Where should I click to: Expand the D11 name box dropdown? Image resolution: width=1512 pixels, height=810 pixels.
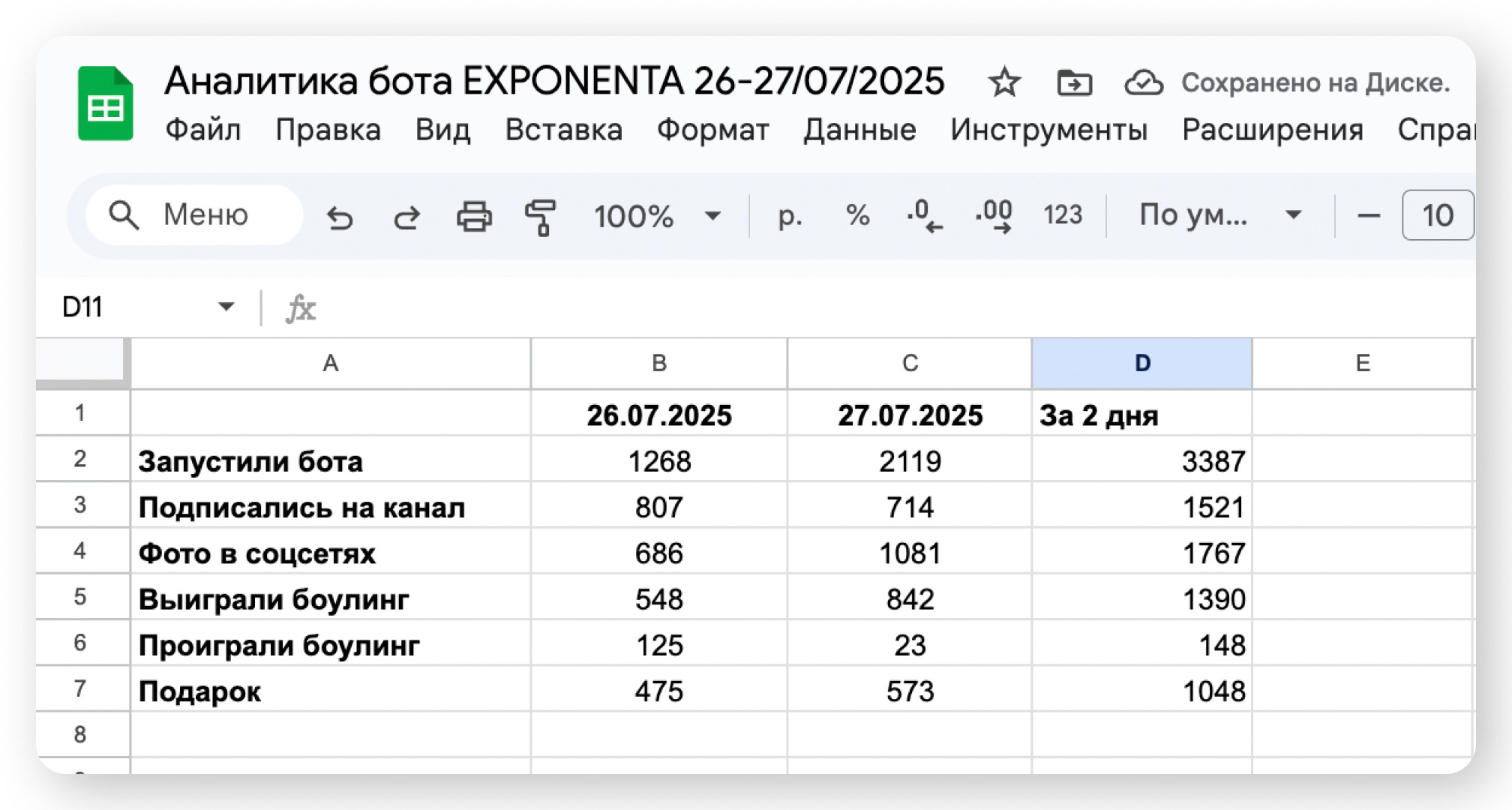(226, 307)
